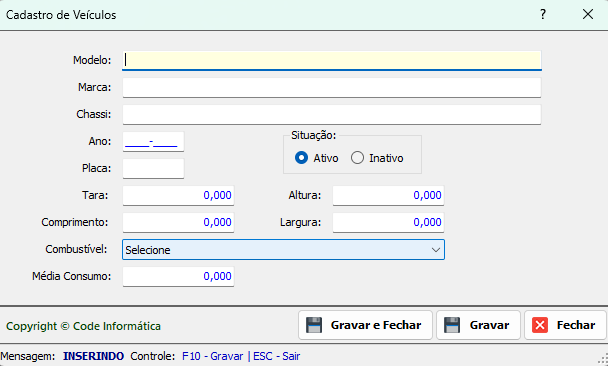Image resolution: width=608 pixels, height=366 pixels.
Task: Click the Situação group label
Action: 313,135
